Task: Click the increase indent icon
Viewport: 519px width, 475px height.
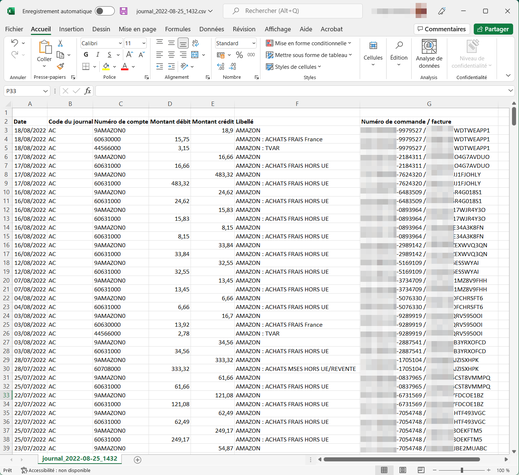Action: 171,66
